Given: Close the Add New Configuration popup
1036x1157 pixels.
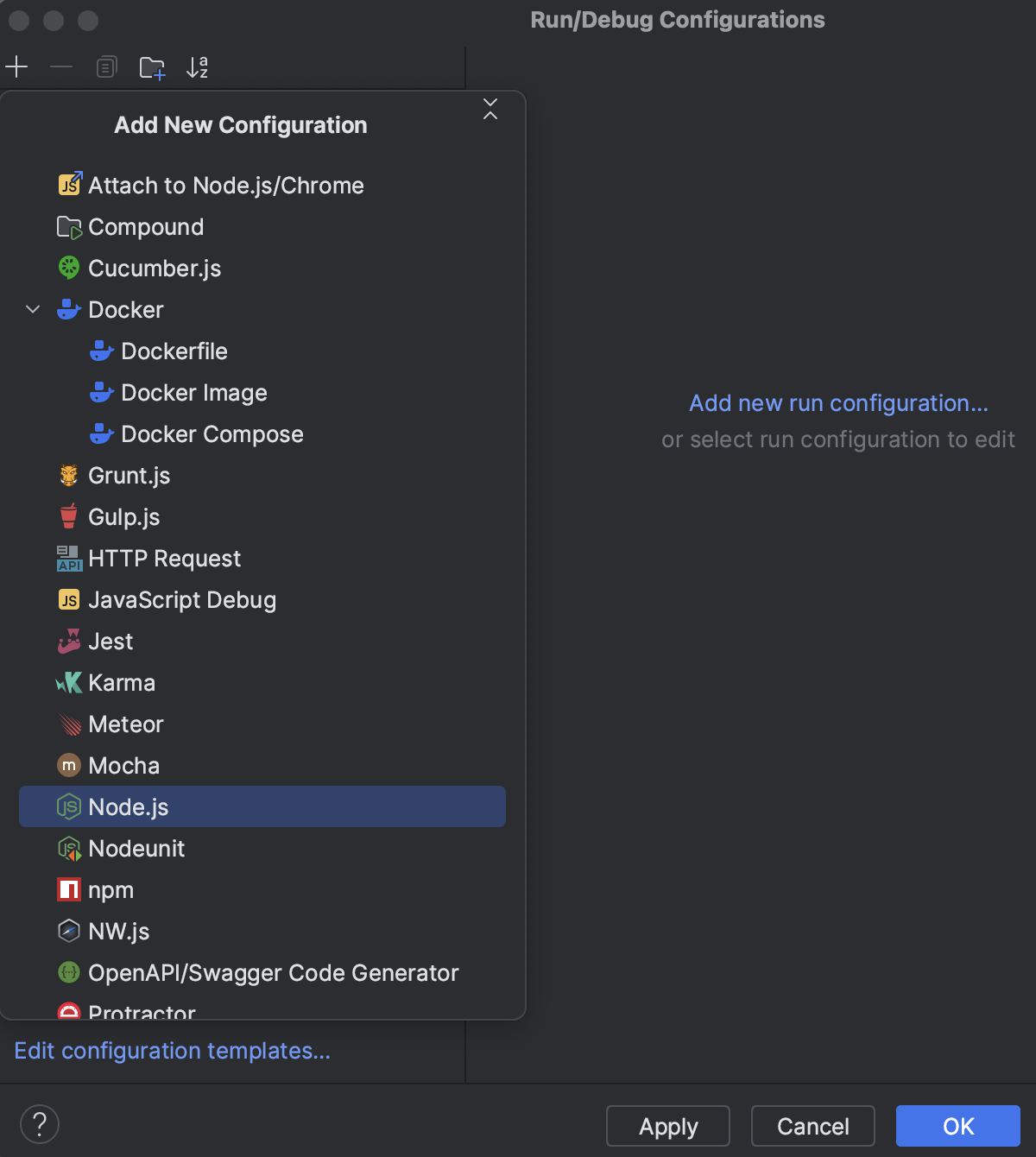Looking at the screenshot, I should point(490,110).
